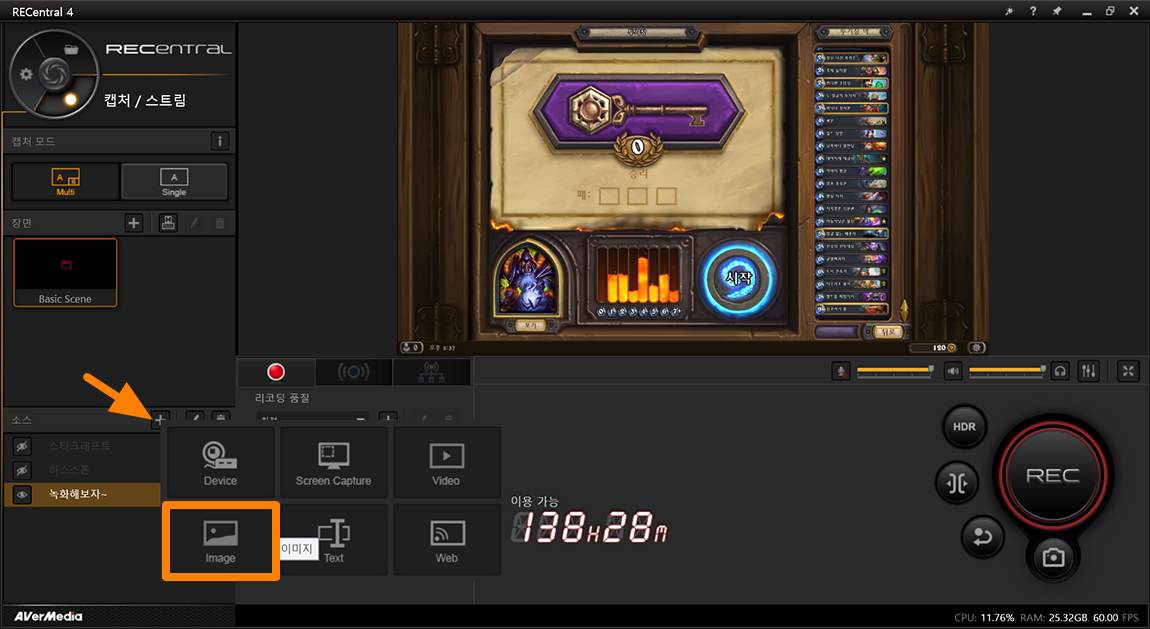Choose Screen Capture as the source type

click(x=333, y=463)
